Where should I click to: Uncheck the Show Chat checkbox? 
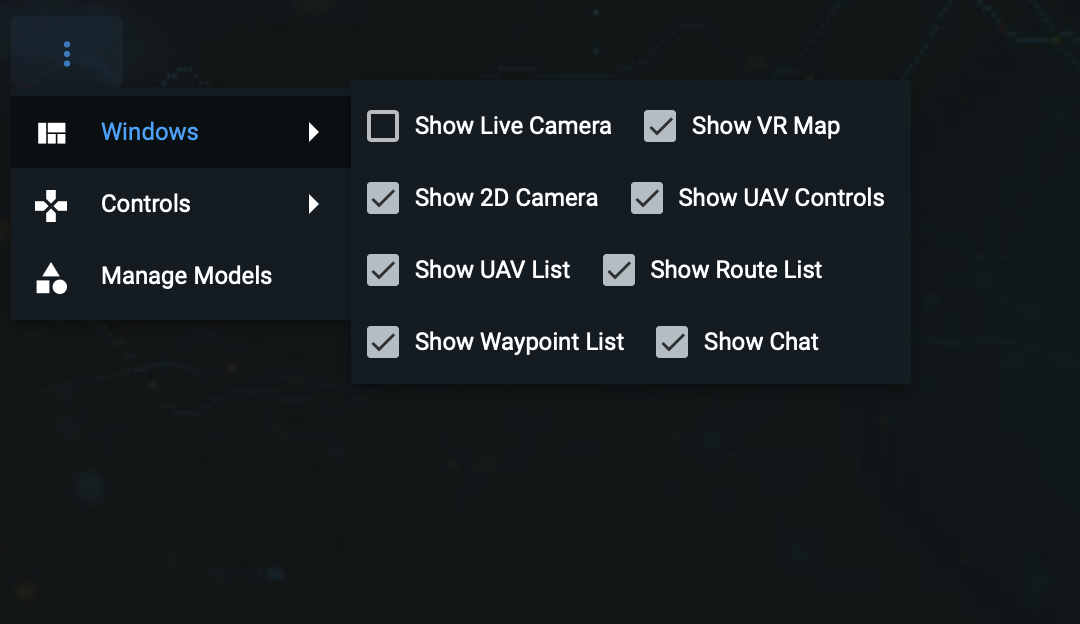[x=672, y=342]
